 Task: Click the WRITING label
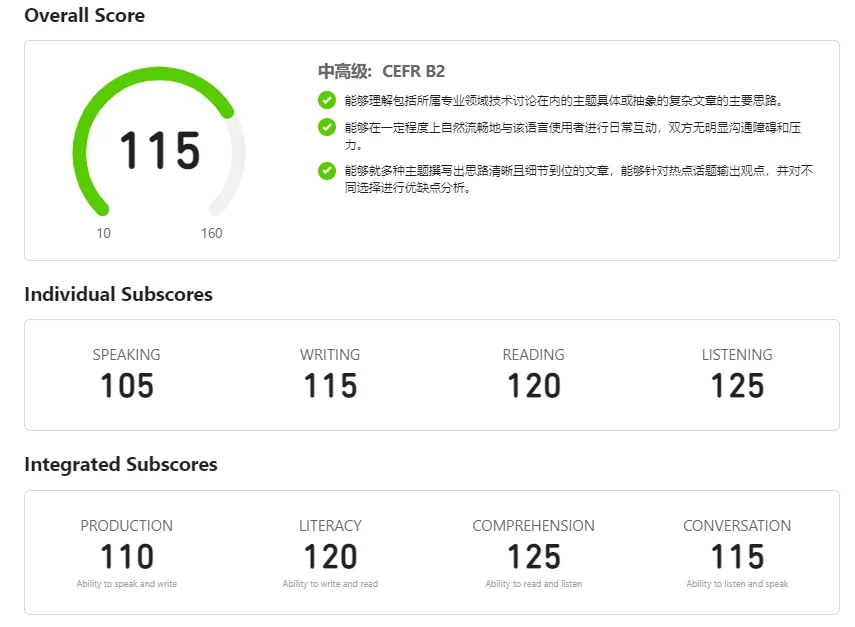tap(330, 355)
